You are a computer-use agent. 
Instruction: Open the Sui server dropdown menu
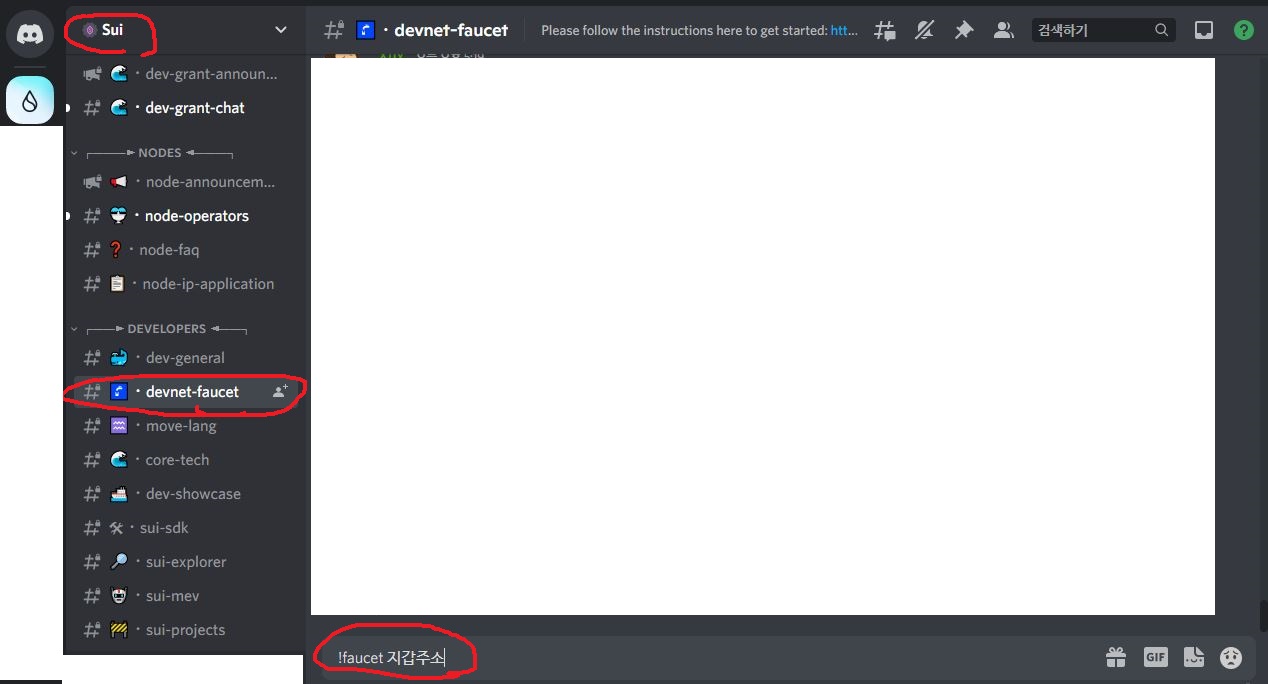point(280,30)
